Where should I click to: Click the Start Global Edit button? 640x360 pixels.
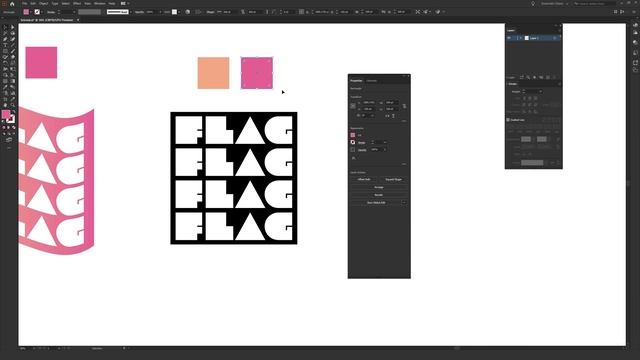376,202
